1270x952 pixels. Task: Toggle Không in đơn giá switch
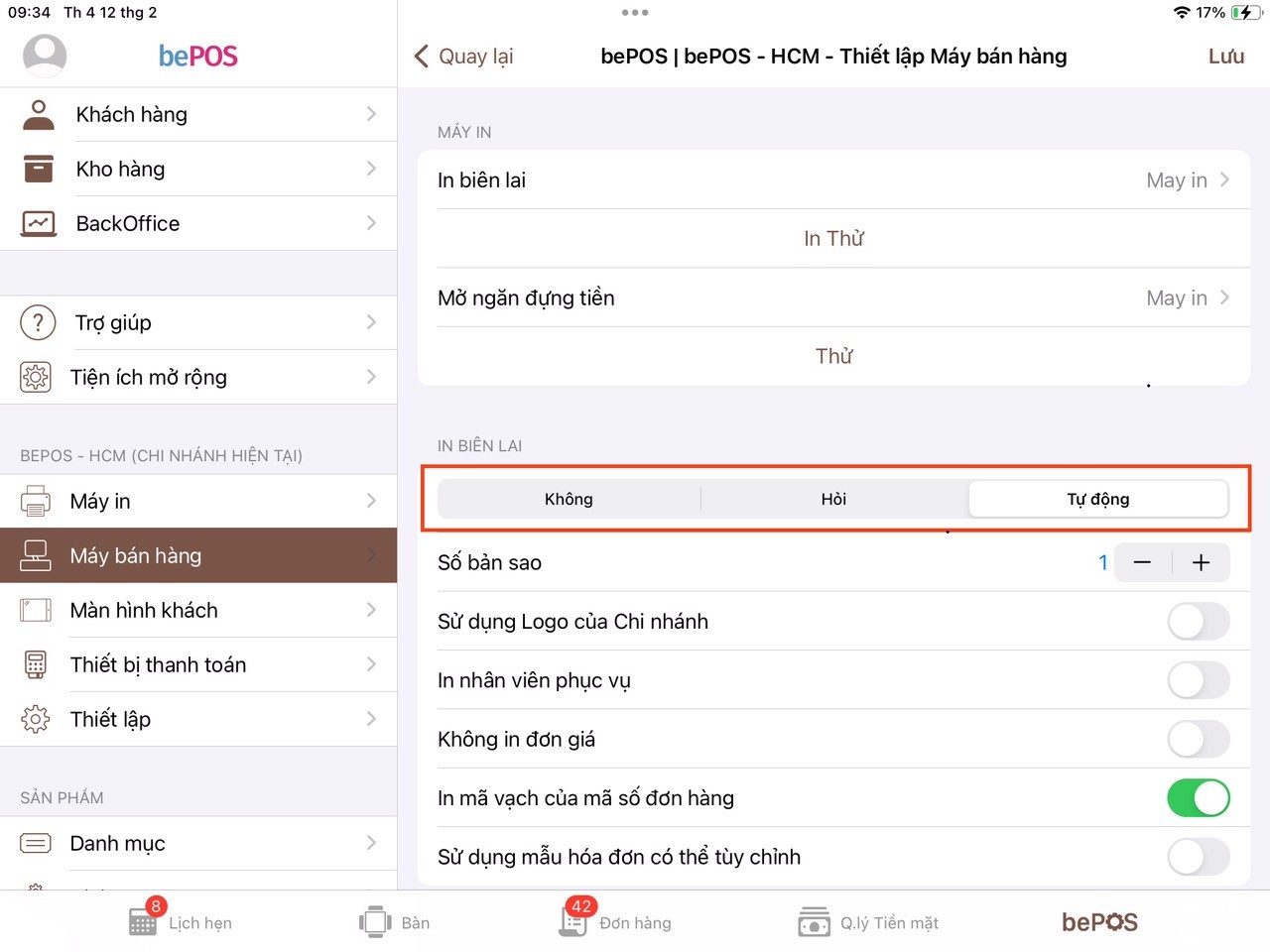[x=1198, y=740]
